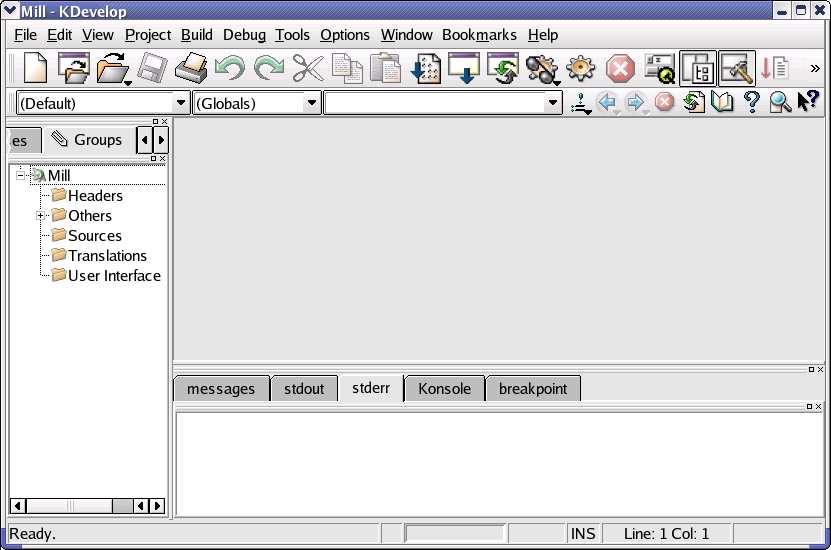Switch to the messages output tab
831x550 pixels.
pos(221,389)
